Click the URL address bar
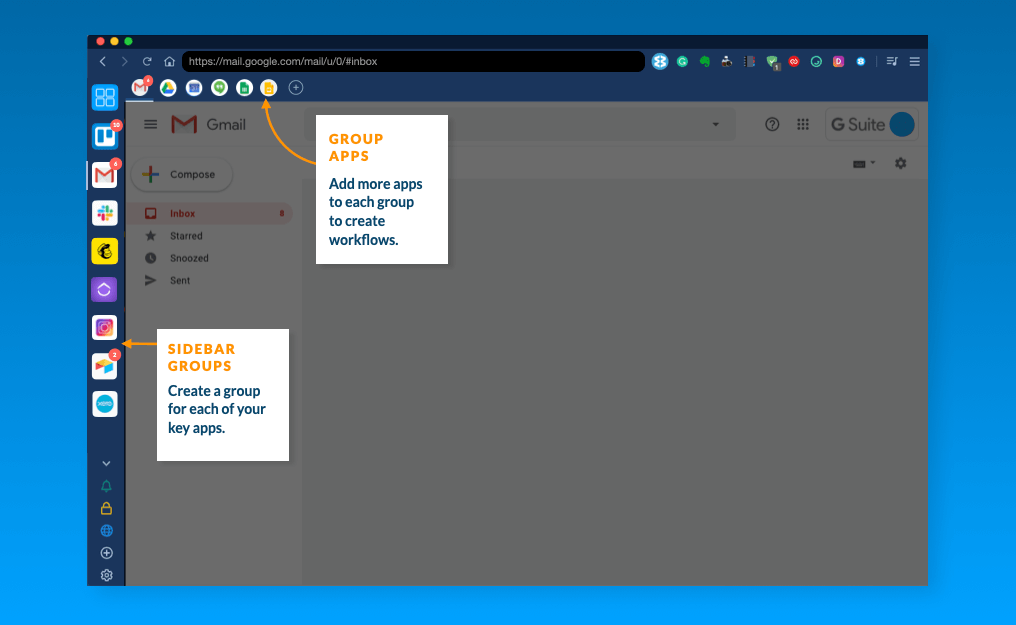 [x=412, y=61]
